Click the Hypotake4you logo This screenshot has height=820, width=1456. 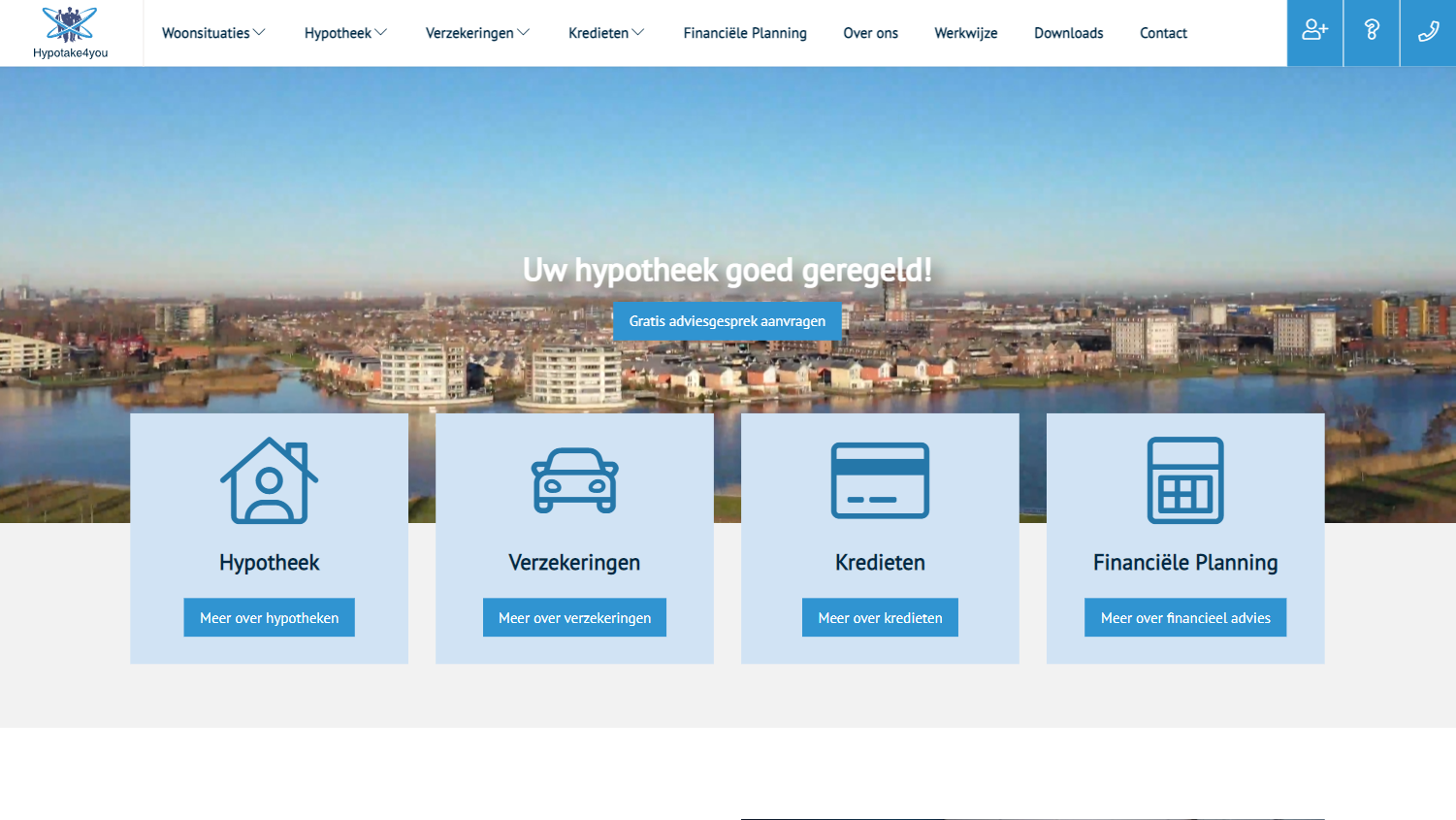[x=70, y=33]
